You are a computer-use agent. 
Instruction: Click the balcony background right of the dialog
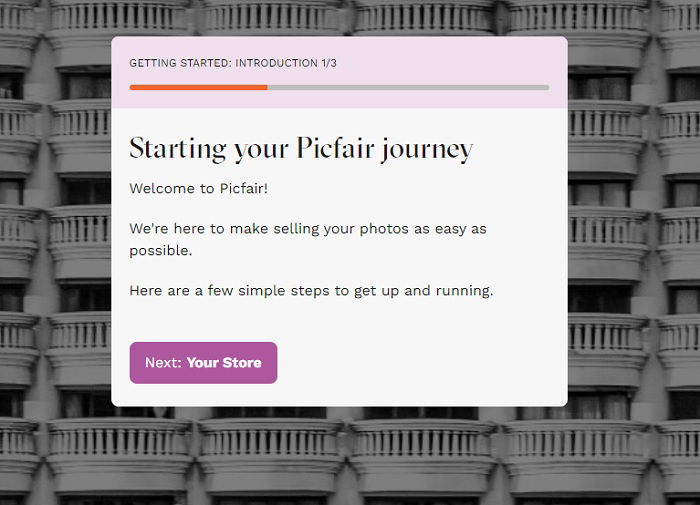pyautogui.click(x=634, y=223)
